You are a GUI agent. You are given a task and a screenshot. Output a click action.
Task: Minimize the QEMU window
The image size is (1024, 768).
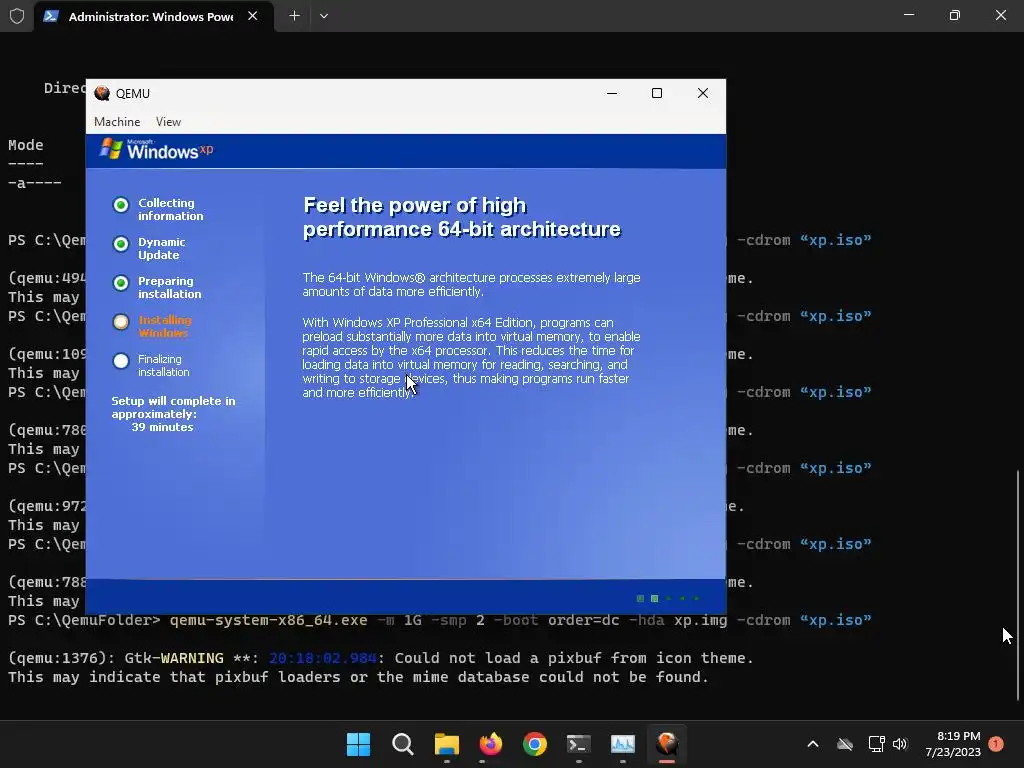(x=612, y=93)
